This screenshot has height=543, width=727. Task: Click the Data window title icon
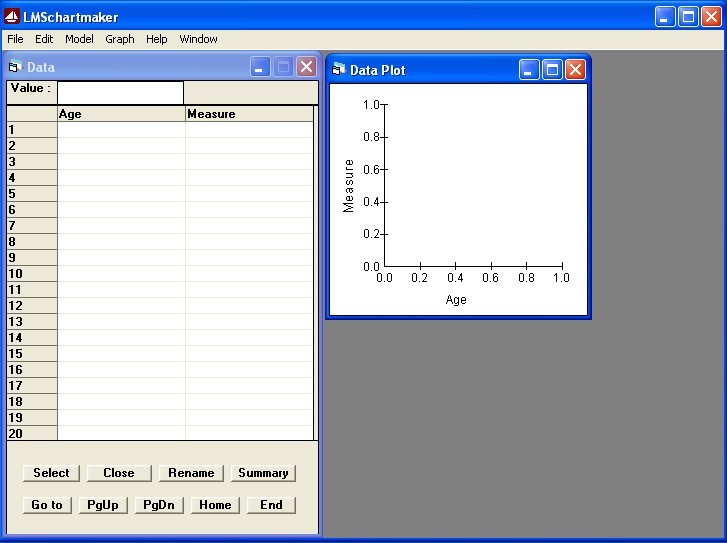pos(14,67)
